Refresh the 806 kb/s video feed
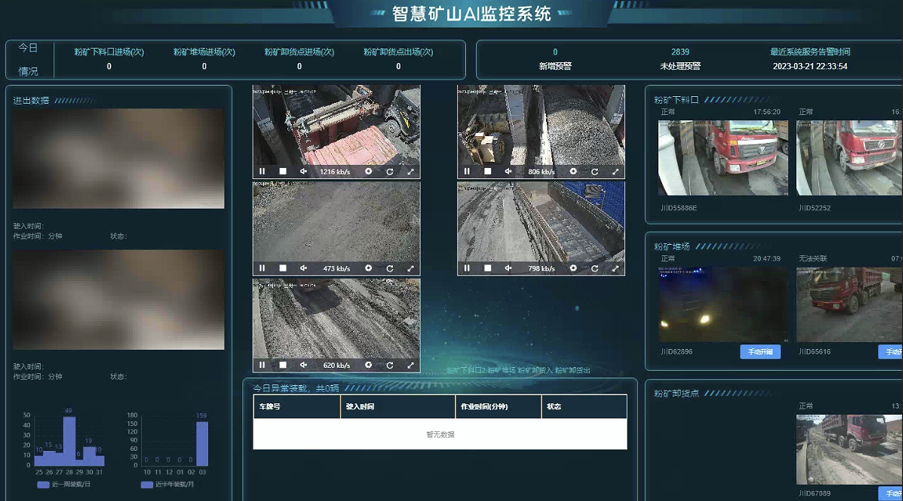 click(x=594, y=172)
